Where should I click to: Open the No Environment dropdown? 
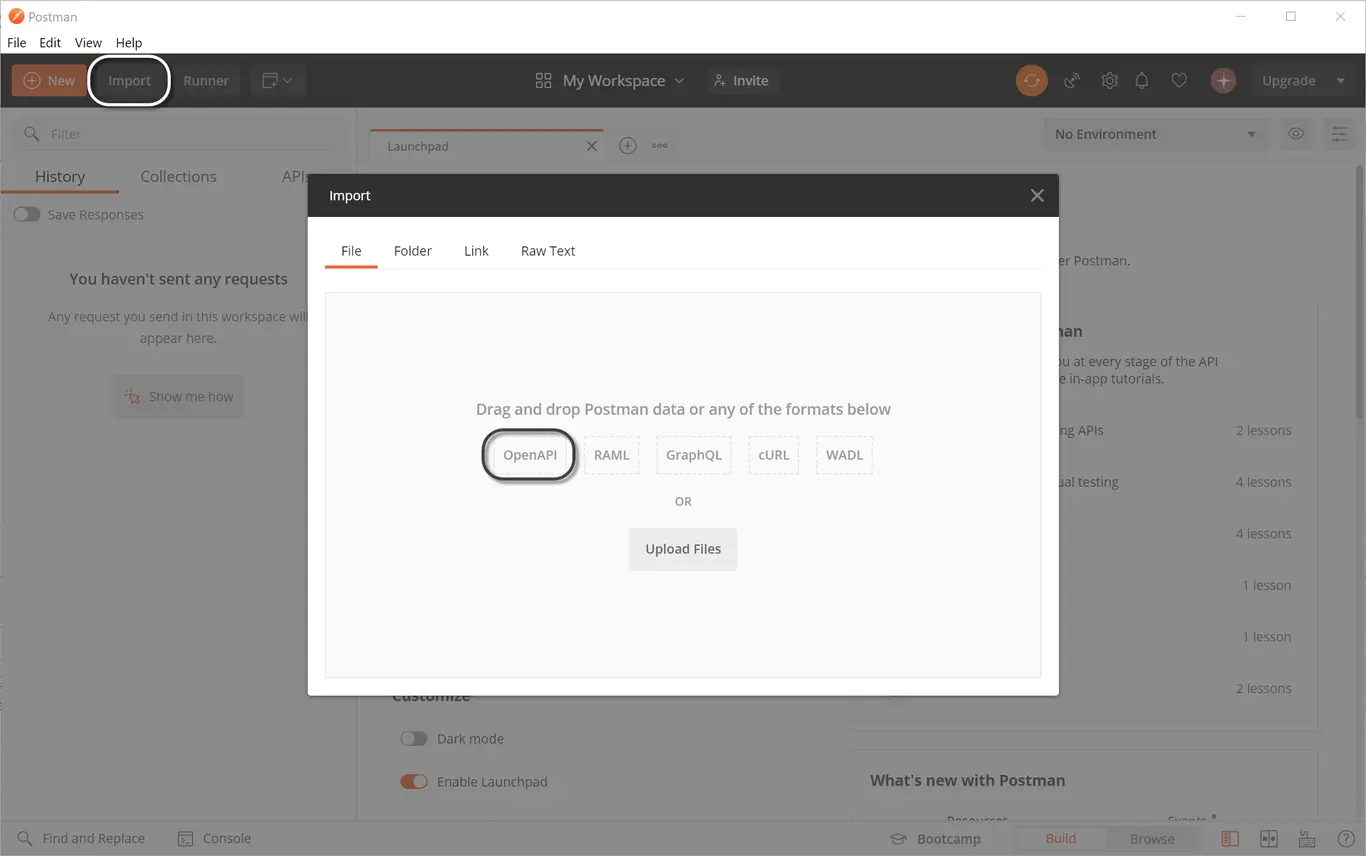click(x=1155, y=134)
